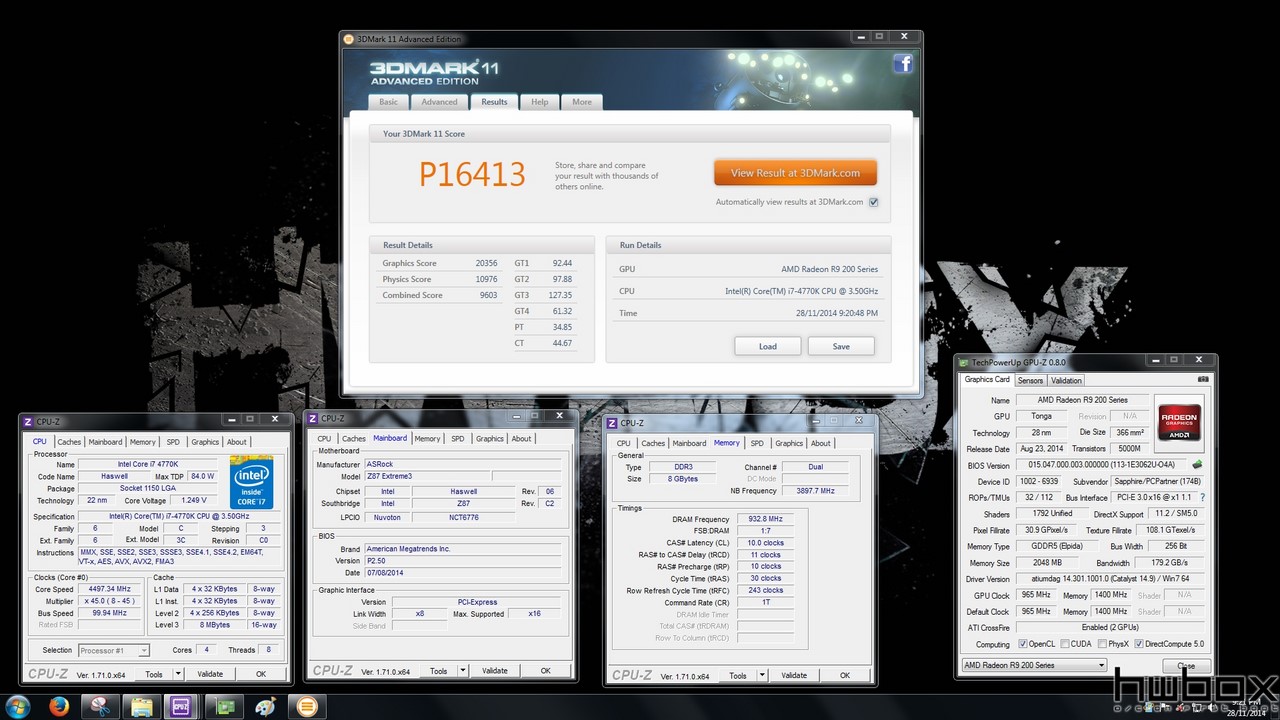
Task: Open Caches tab in CPU-Z CPU window
Action: [x=69, y=441]
